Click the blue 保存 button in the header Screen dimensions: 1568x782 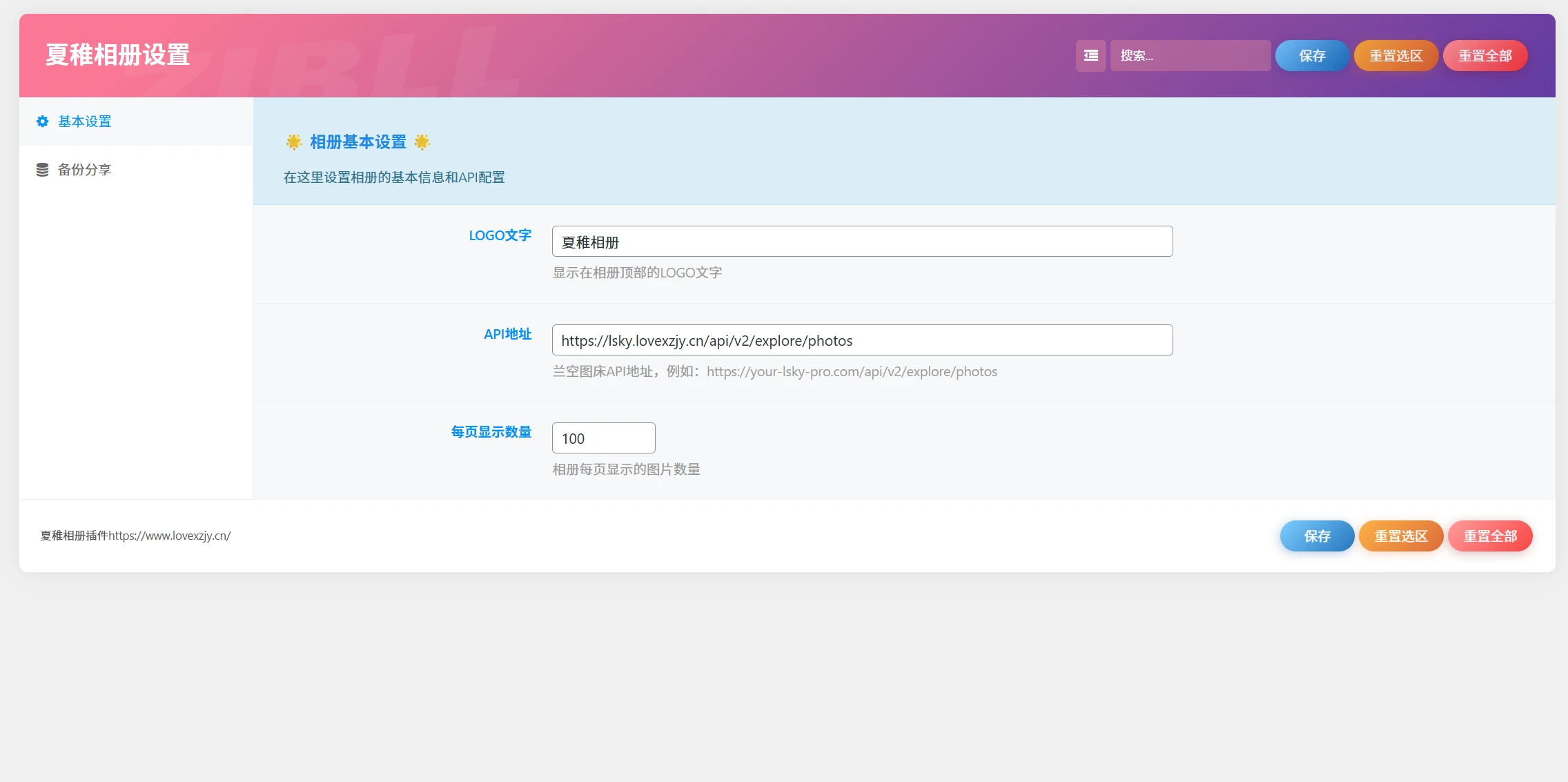tap(1311, 55)
